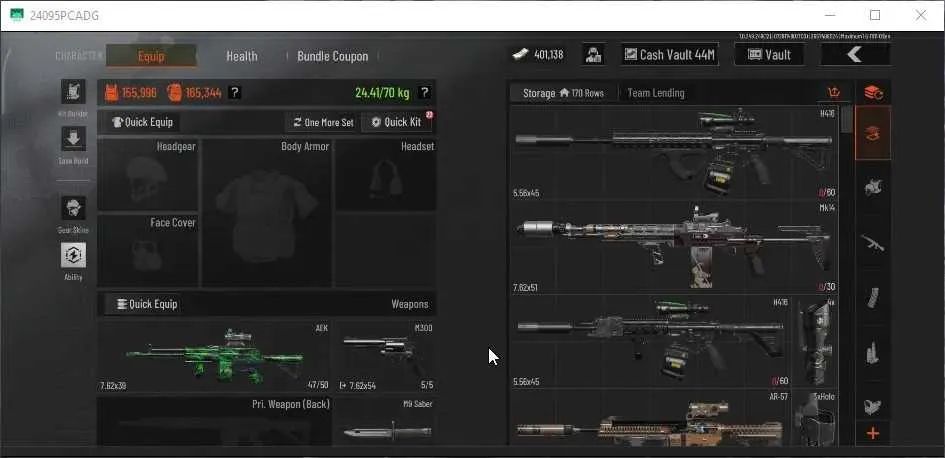Click the Save Build download icon
The width and height of the screenshot is (945, 458).
(73, 139)
